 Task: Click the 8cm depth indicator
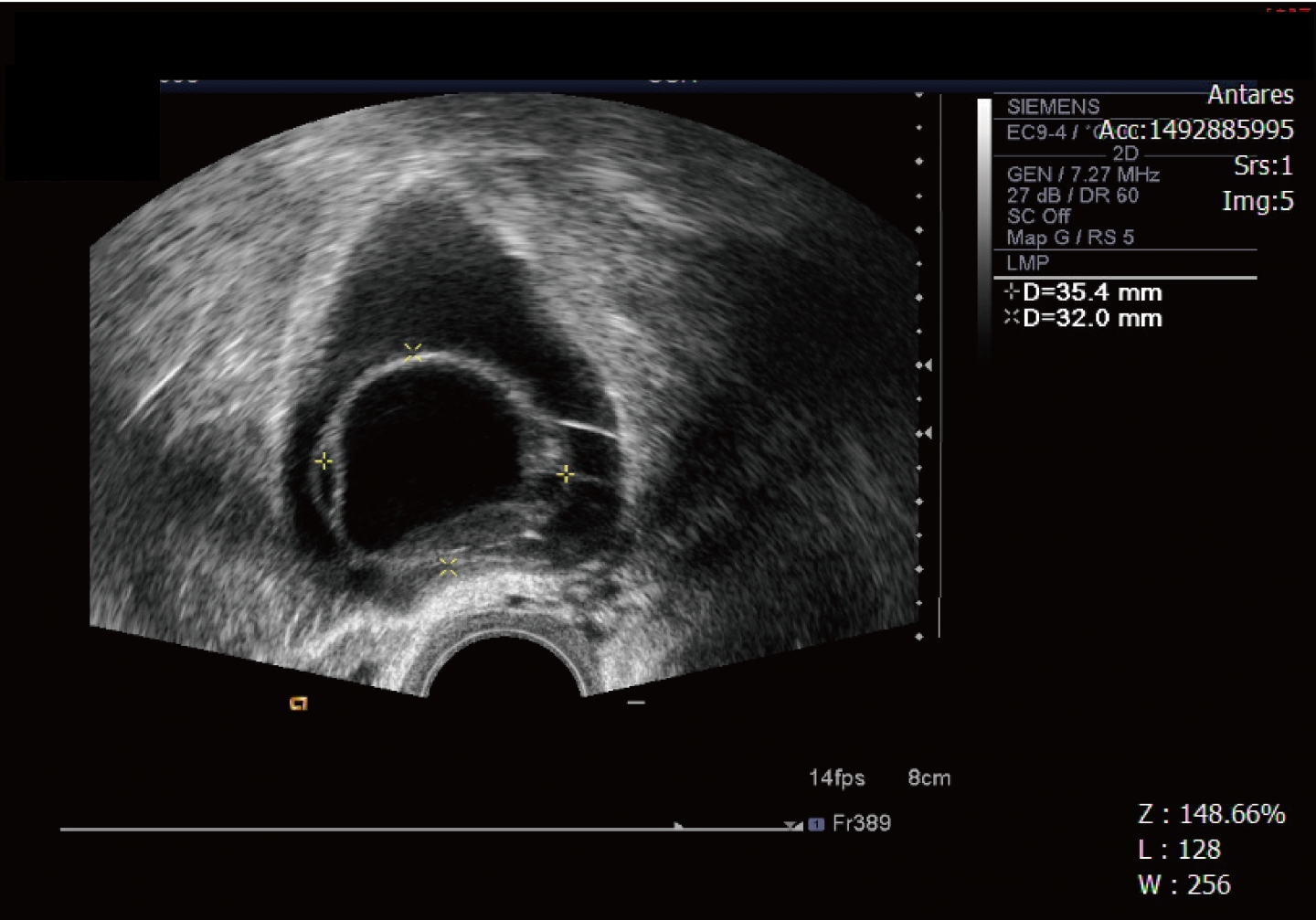929,778
